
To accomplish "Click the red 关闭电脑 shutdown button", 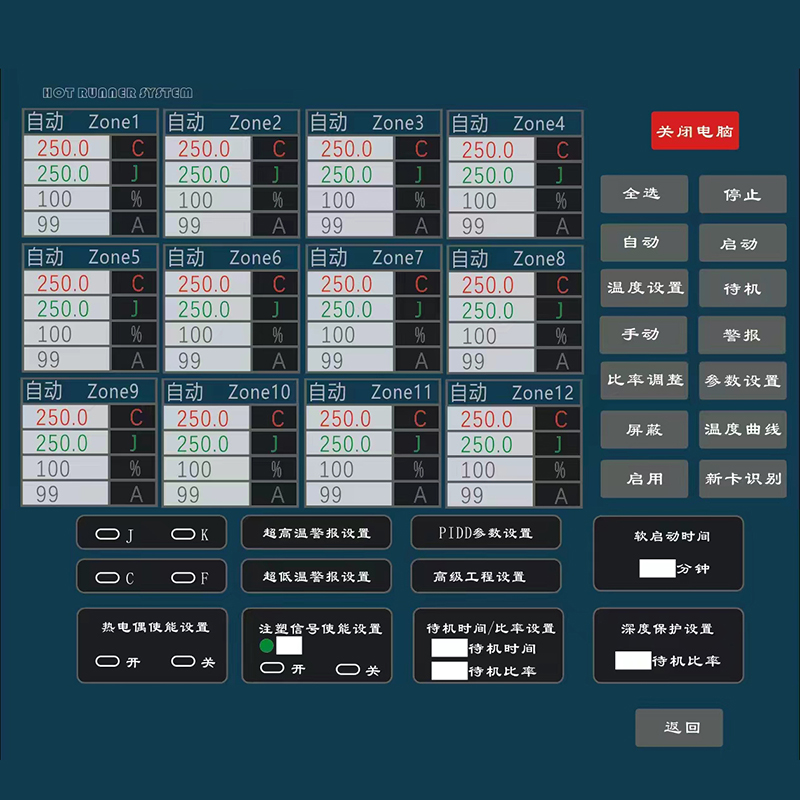I will 694,131.
